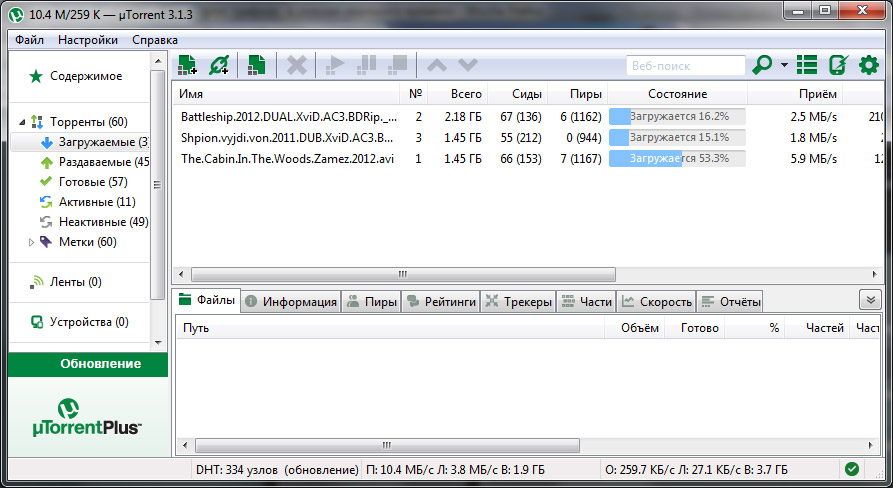Select the Загружаемые category

pyautogui.click(x=80, y=142)
